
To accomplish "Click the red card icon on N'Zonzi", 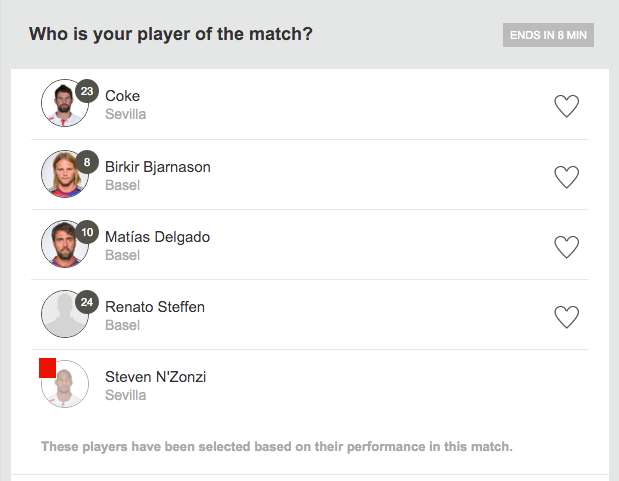I will pyautogui.click(x=47, y=368).
